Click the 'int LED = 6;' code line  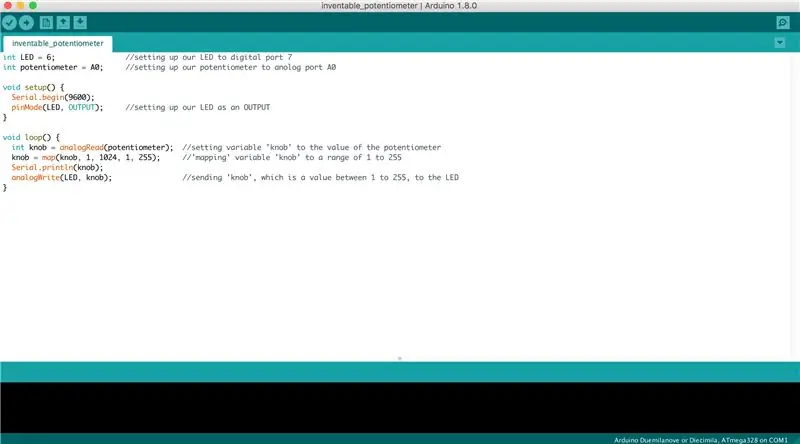click(x=29, y=57)
